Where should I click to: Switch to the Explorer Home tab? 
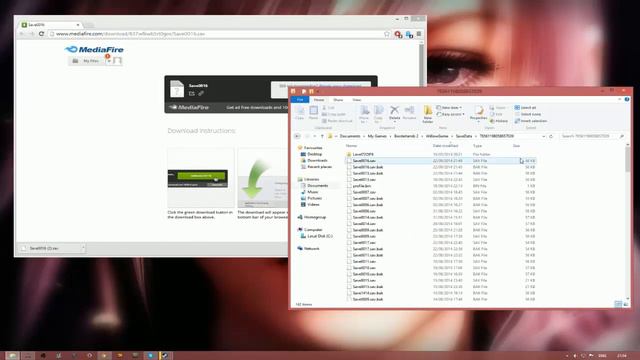coord(319,100)
